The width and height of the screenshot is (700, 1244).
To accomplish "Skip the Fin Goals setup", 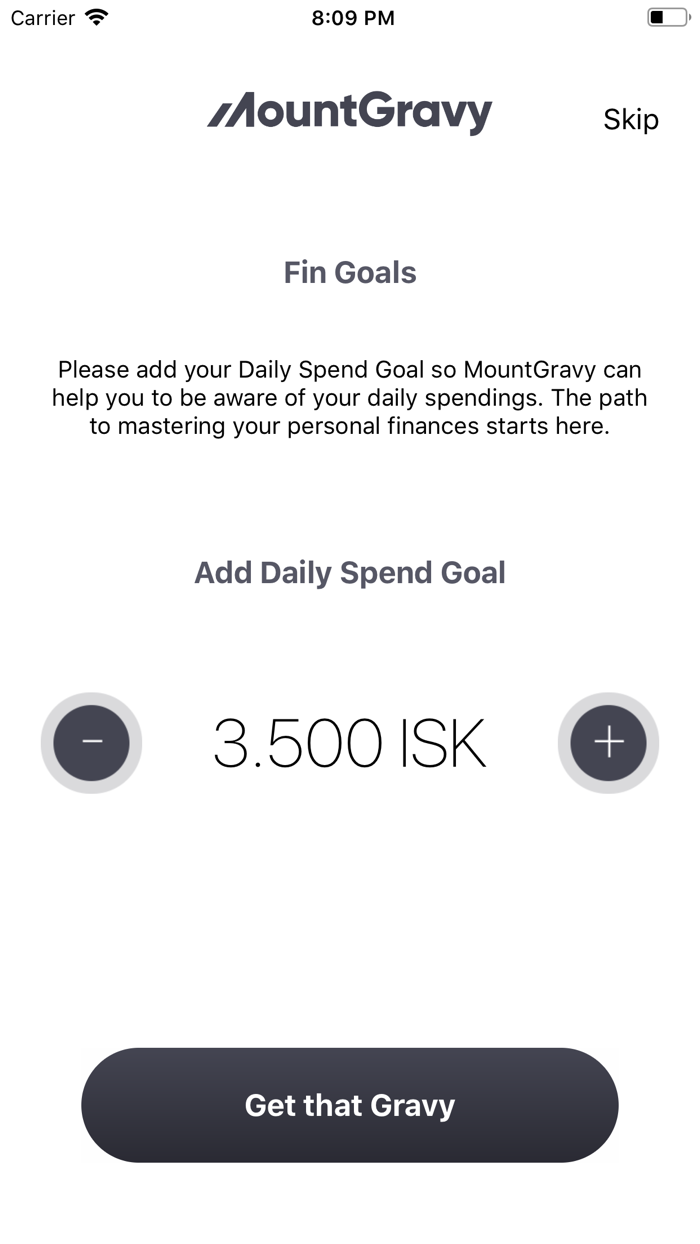I will coord(630,119).
